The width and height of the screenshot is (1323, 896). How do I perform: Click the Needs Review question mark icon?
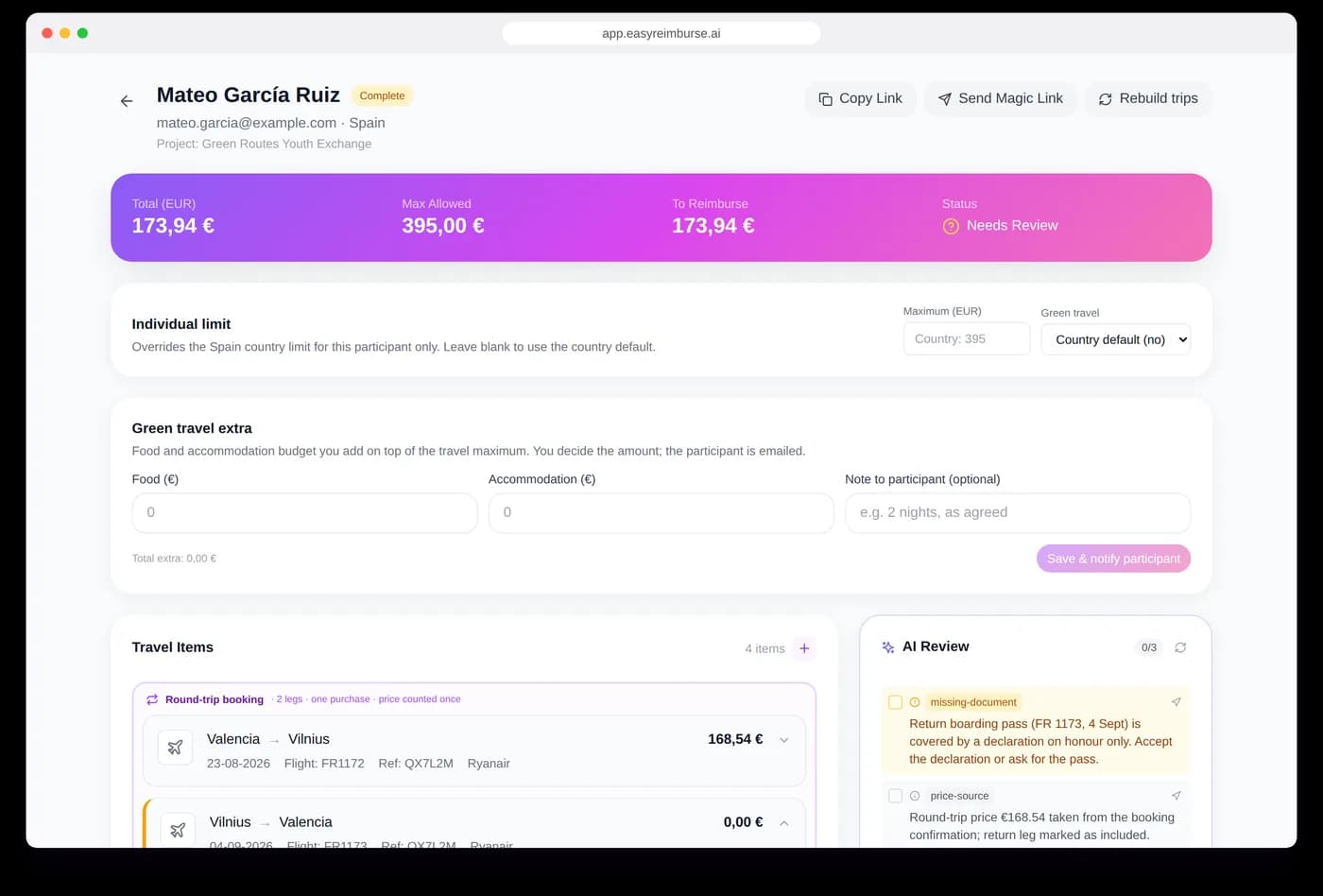tap(951, 226)
